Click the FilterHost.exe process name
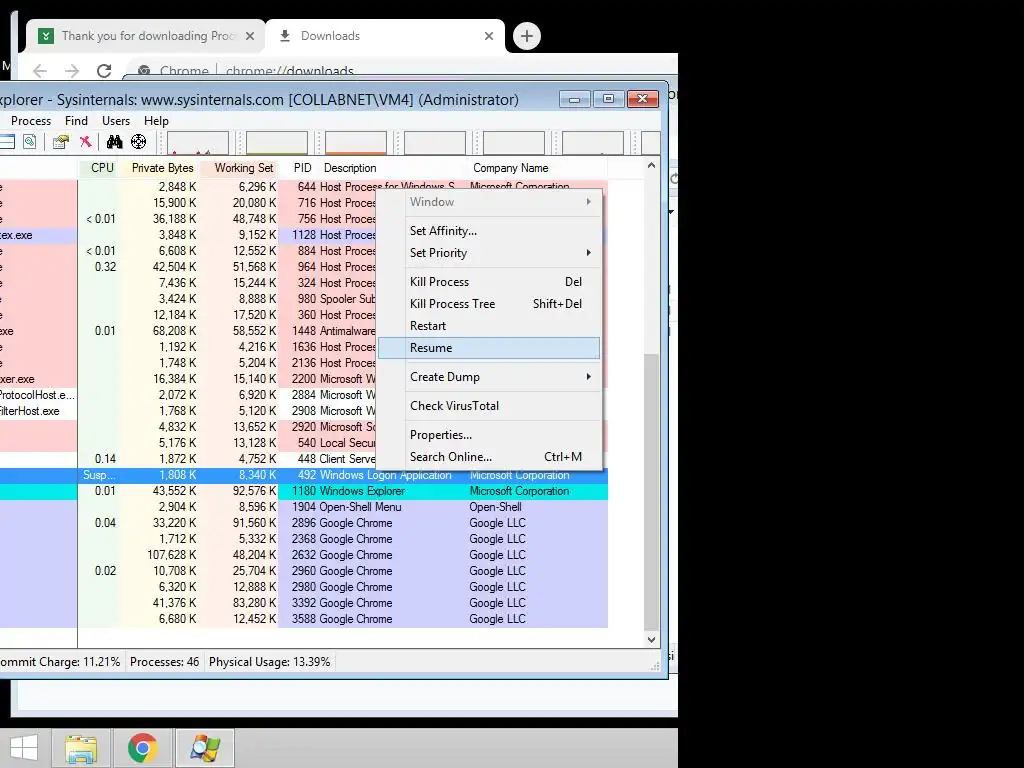The height and width of the screenshot is (768, 1024). click(x=30, y=411)
